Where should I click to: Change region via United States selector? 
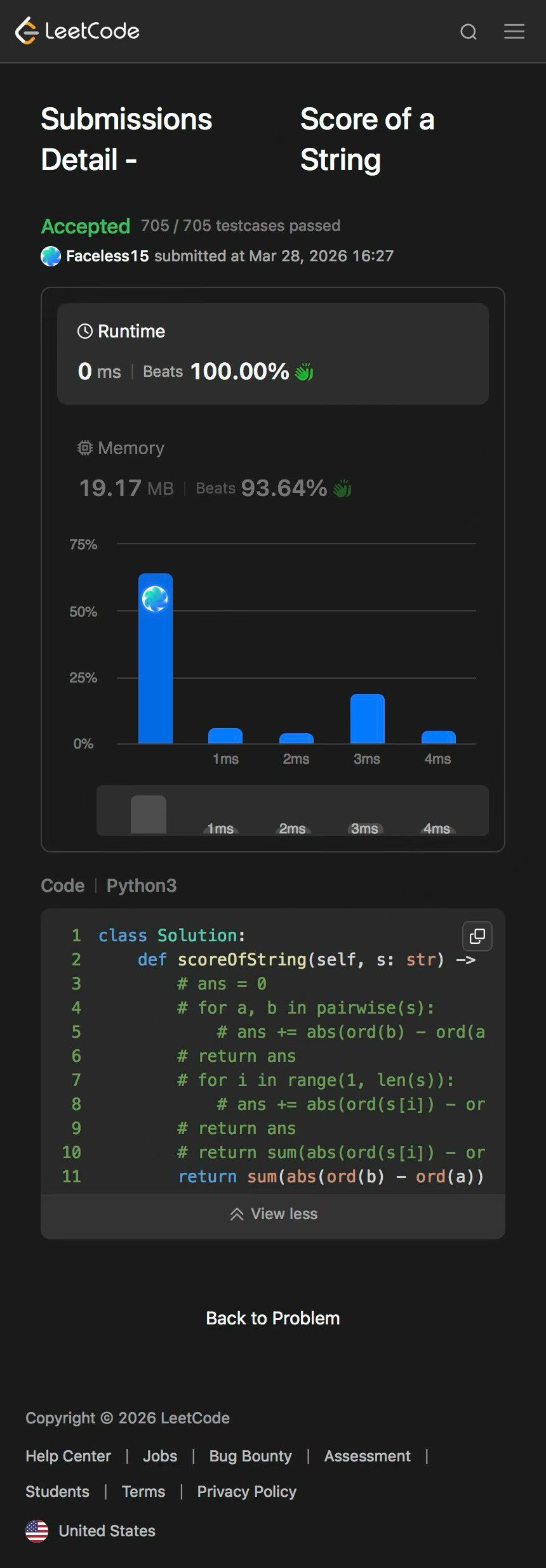(107, 1531)
